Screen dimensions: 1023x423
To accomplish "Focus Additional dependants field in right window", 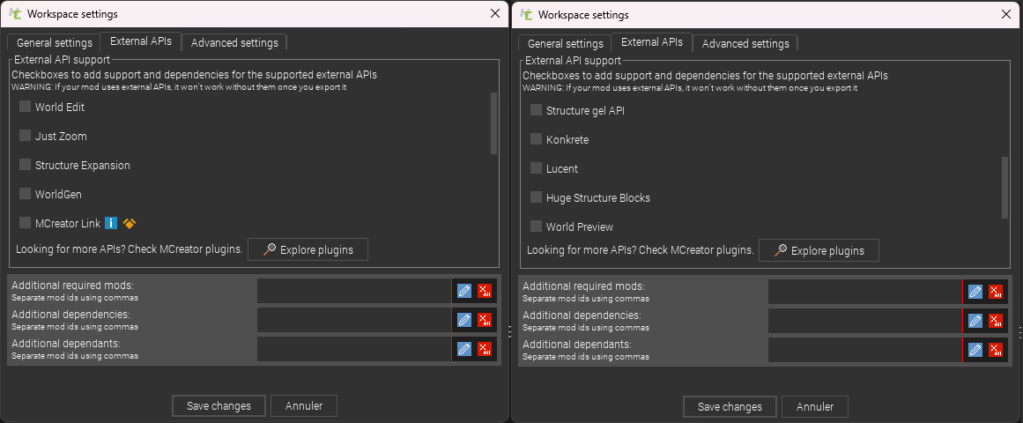I will (x=864, y=350).
